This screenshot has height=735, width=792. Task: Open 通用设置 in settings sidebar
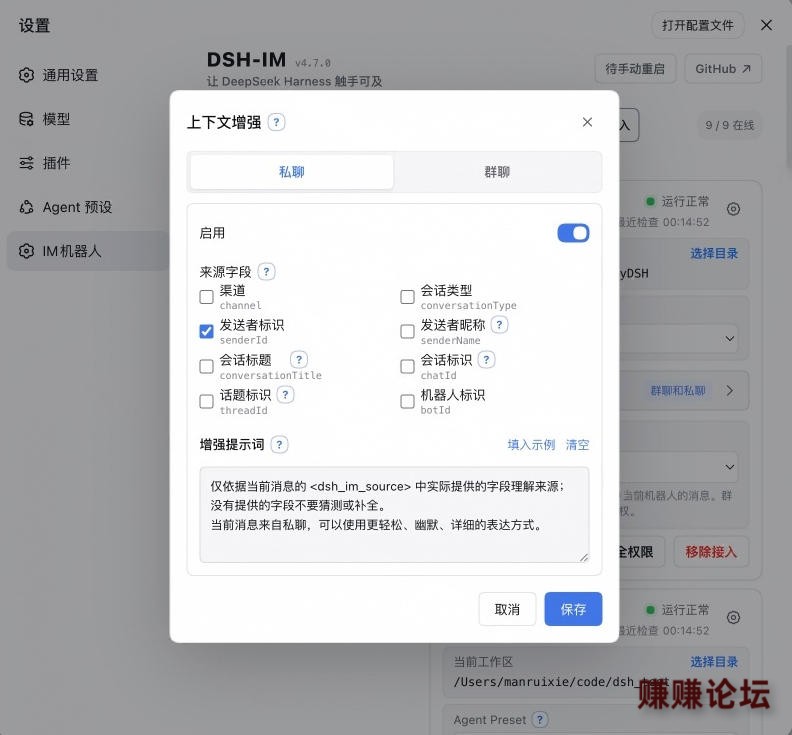(87, 75)
